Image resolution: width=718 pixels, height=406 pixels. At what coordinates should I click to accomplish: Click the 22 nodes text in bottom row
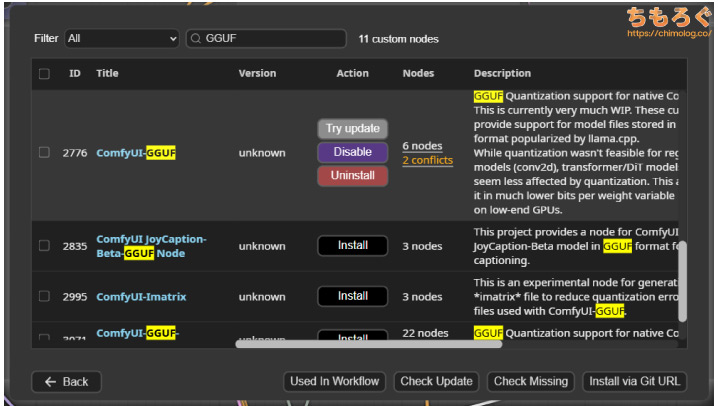click(425, 333)
